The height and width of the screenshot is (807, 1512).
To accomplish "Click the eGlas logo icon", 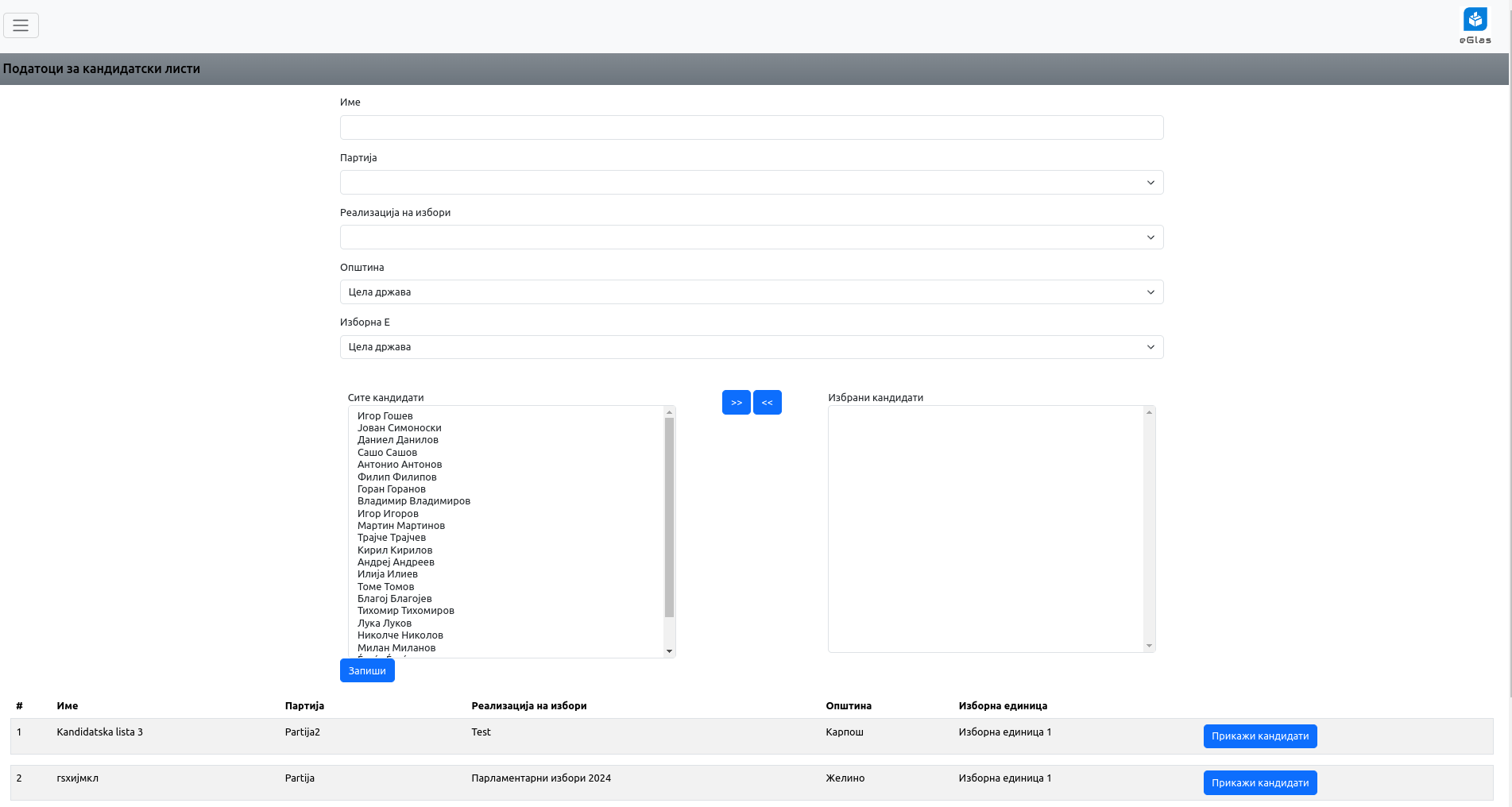I will 1475,21.
